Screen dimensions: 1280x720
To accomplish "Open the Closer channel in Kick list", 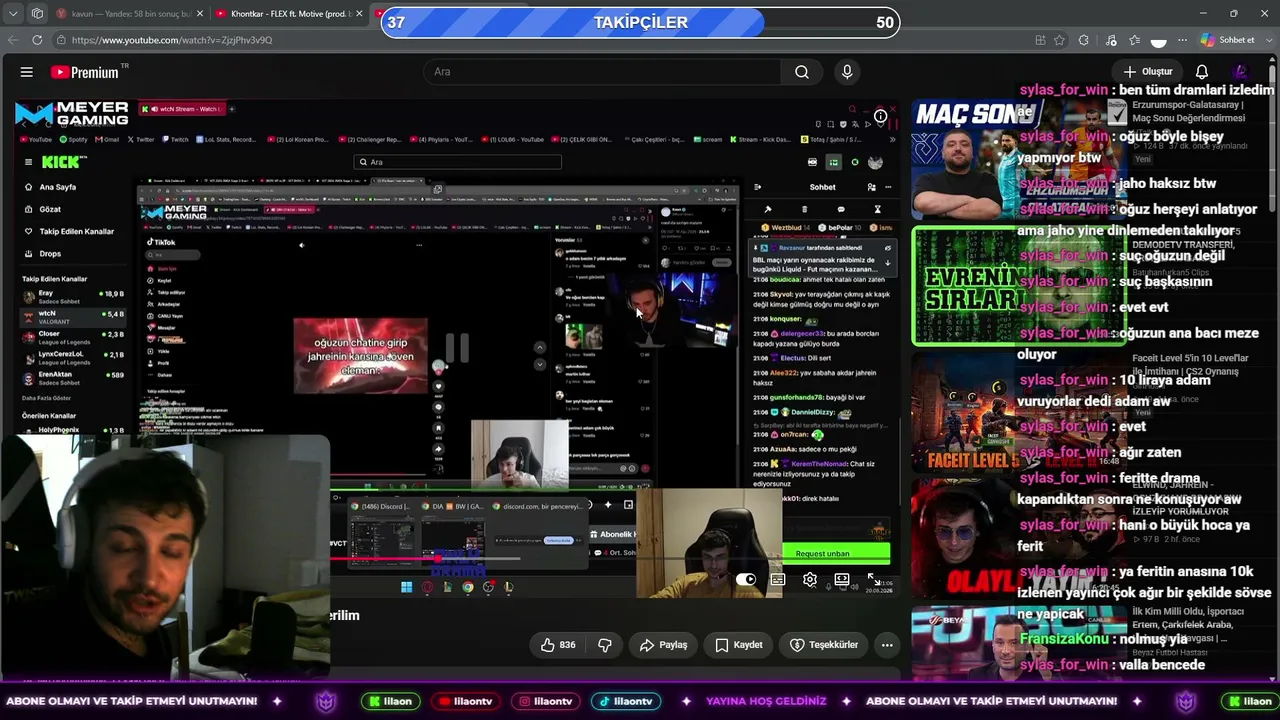I will [74, 337].
